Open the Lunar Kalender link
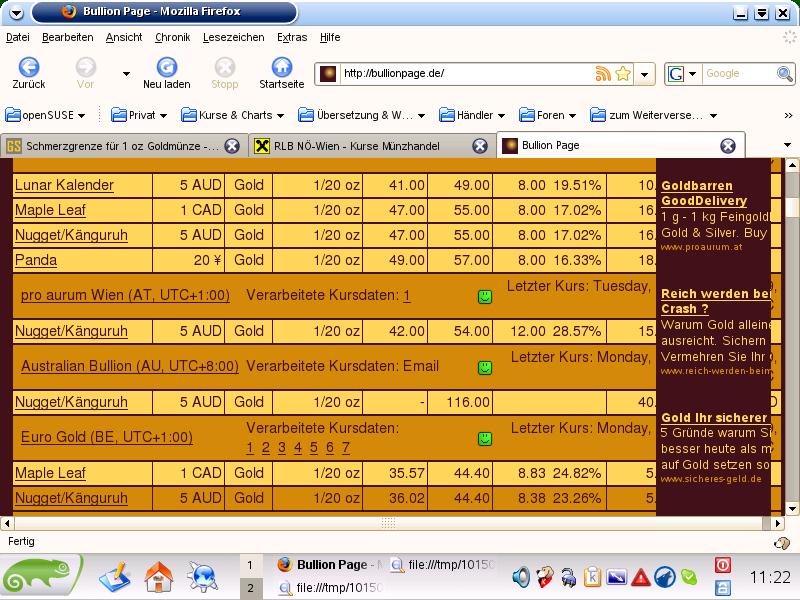 pyautogui.click(x=64, y=185)
